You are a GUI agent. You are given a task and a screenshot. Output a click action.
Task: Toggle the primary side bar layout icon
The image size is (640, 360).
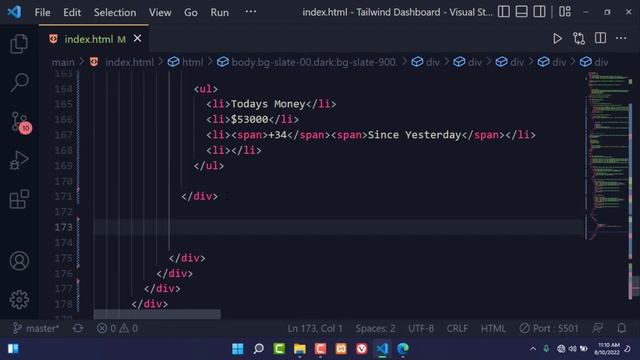504,12
